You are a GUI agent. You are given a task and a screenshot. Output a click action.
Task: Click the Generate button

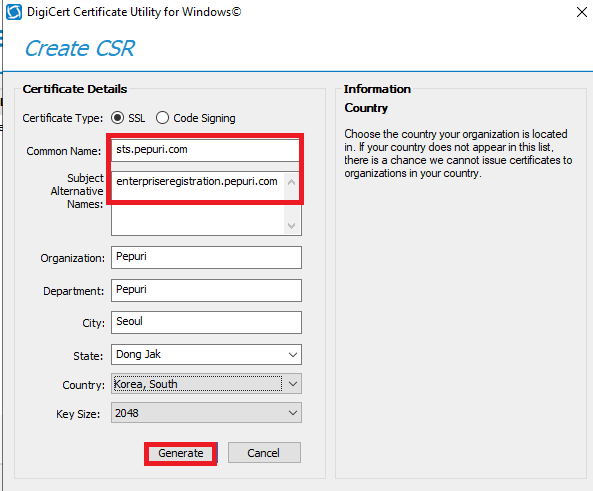[181, 453]
